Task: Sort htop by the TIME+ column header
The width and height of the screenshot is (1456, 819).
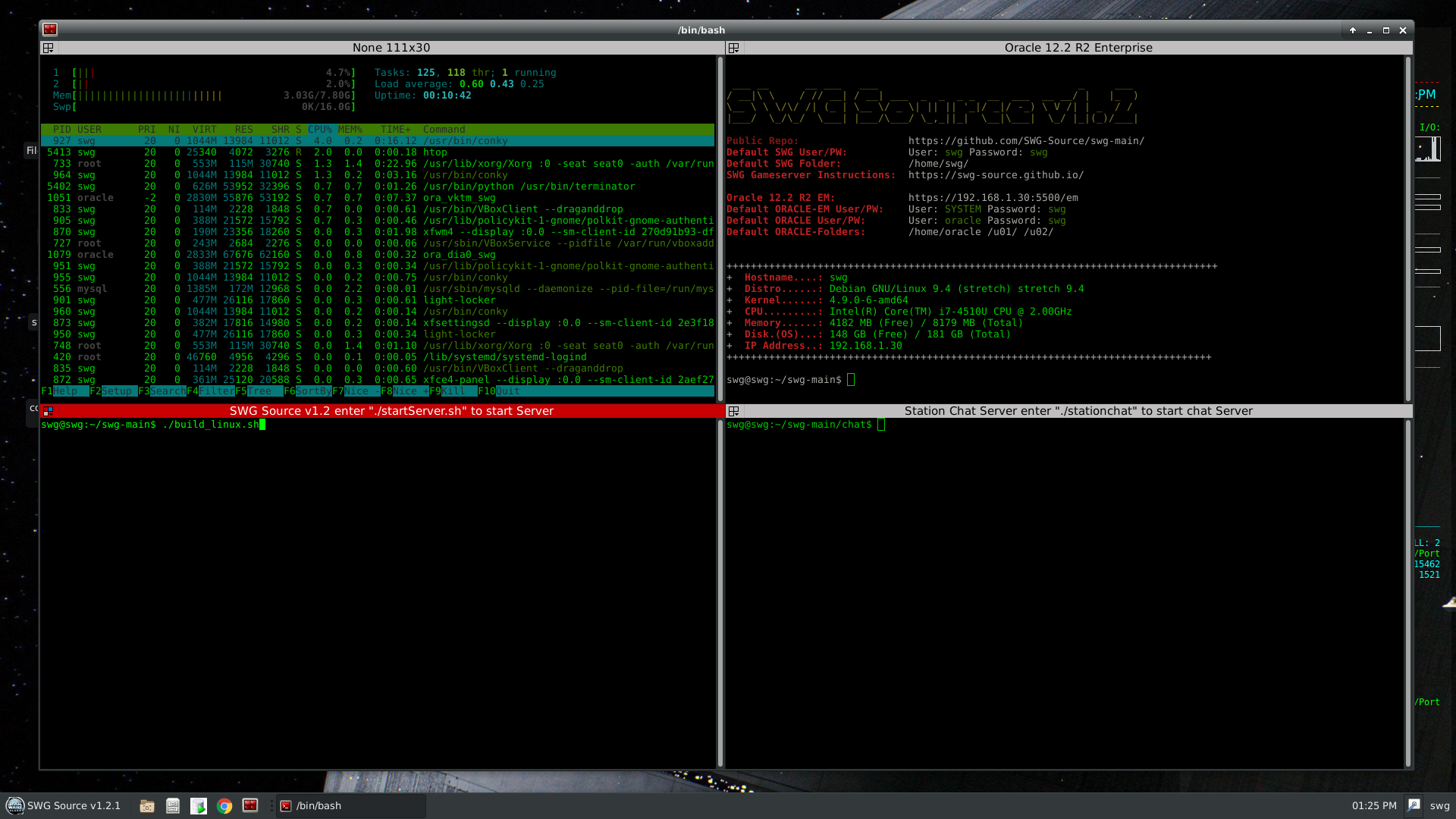Action: point(396,130)
